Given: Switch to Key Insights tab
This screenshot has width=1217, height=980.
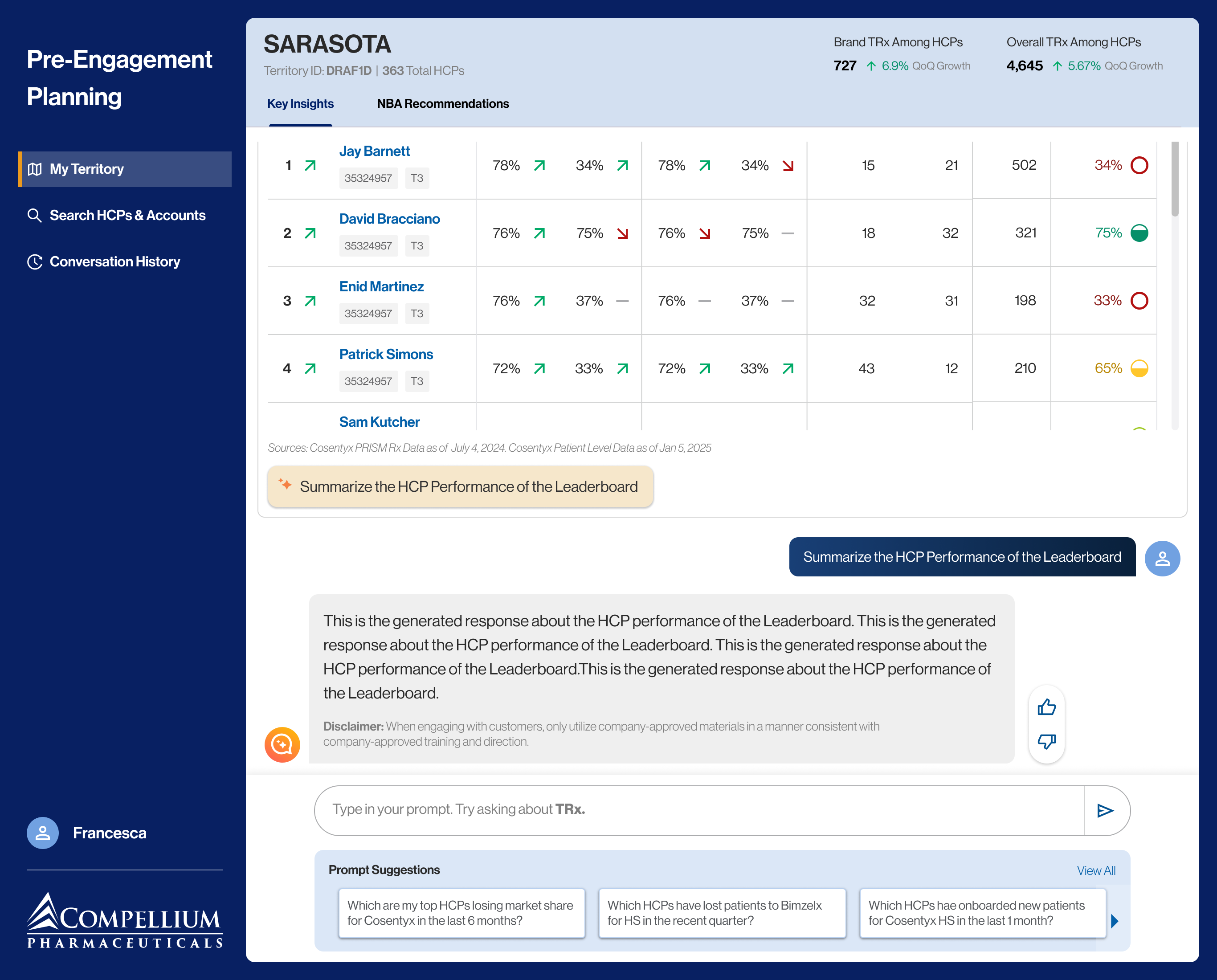Looking at the screenshot, I should point(300,104).
